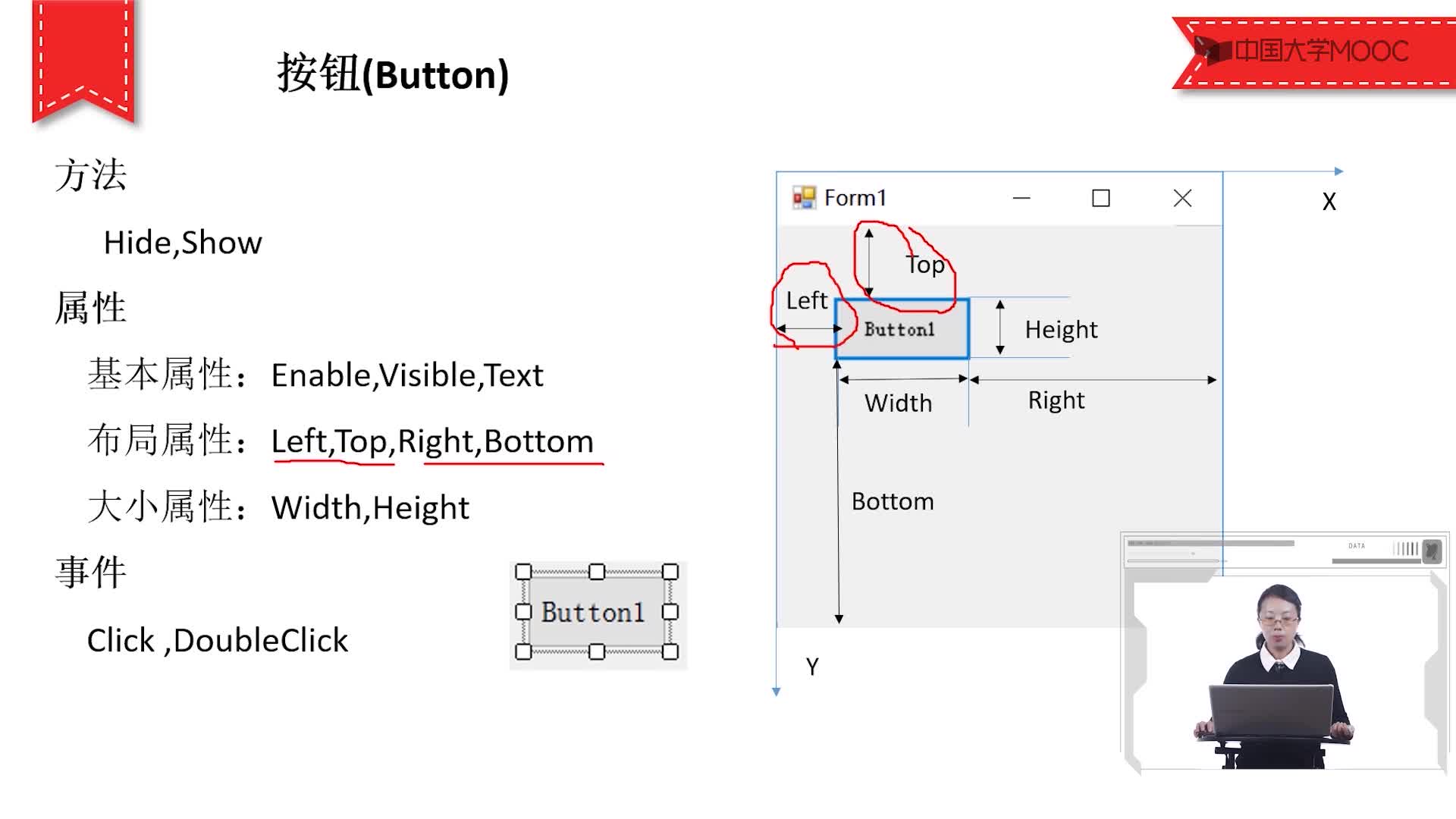Click the red bookmark ribbon icon
Screen dimensions: 1456x819
tap(83, 61)
